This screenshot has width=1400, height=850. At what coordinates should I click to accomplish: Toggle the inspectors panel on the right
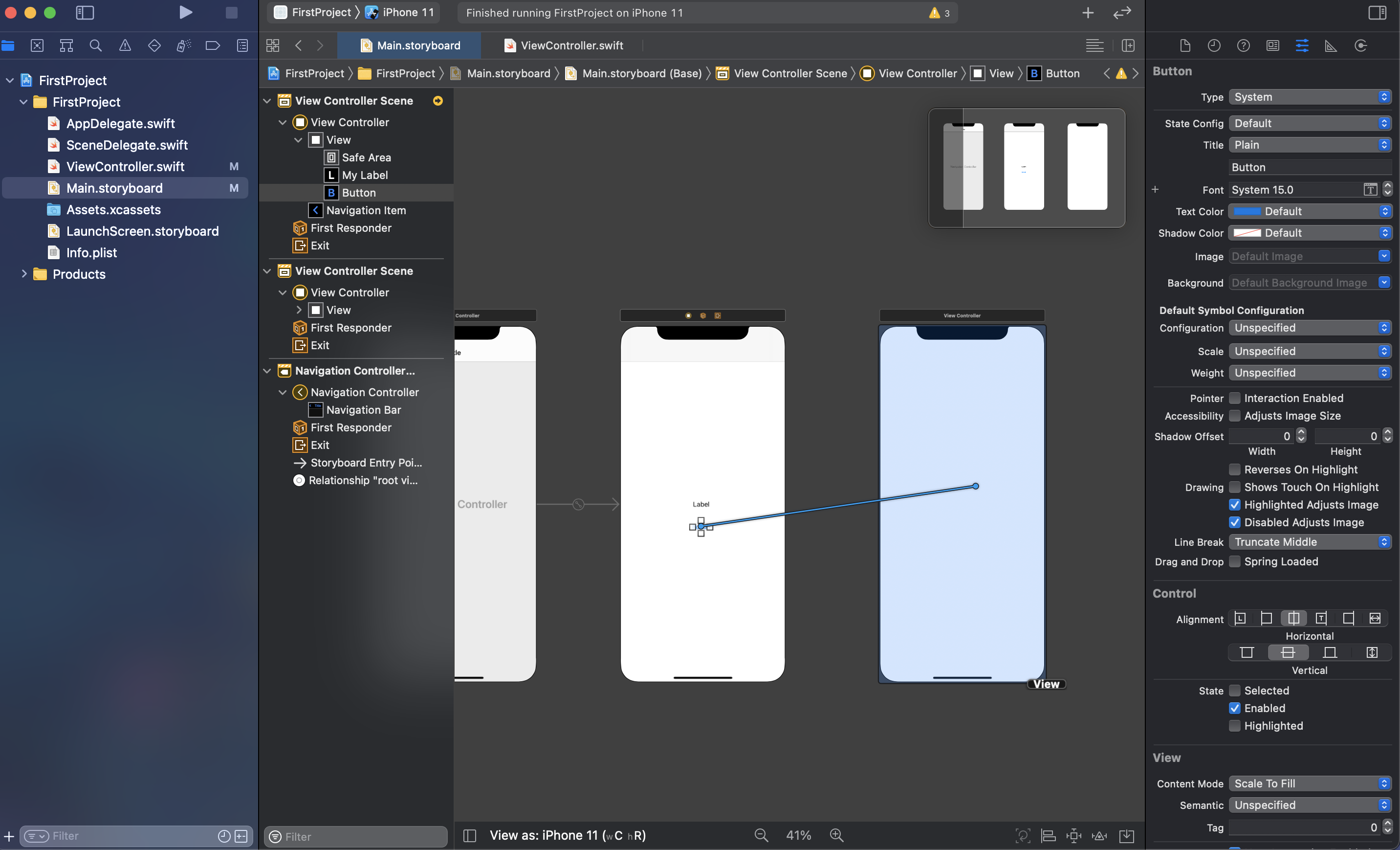1377,13
